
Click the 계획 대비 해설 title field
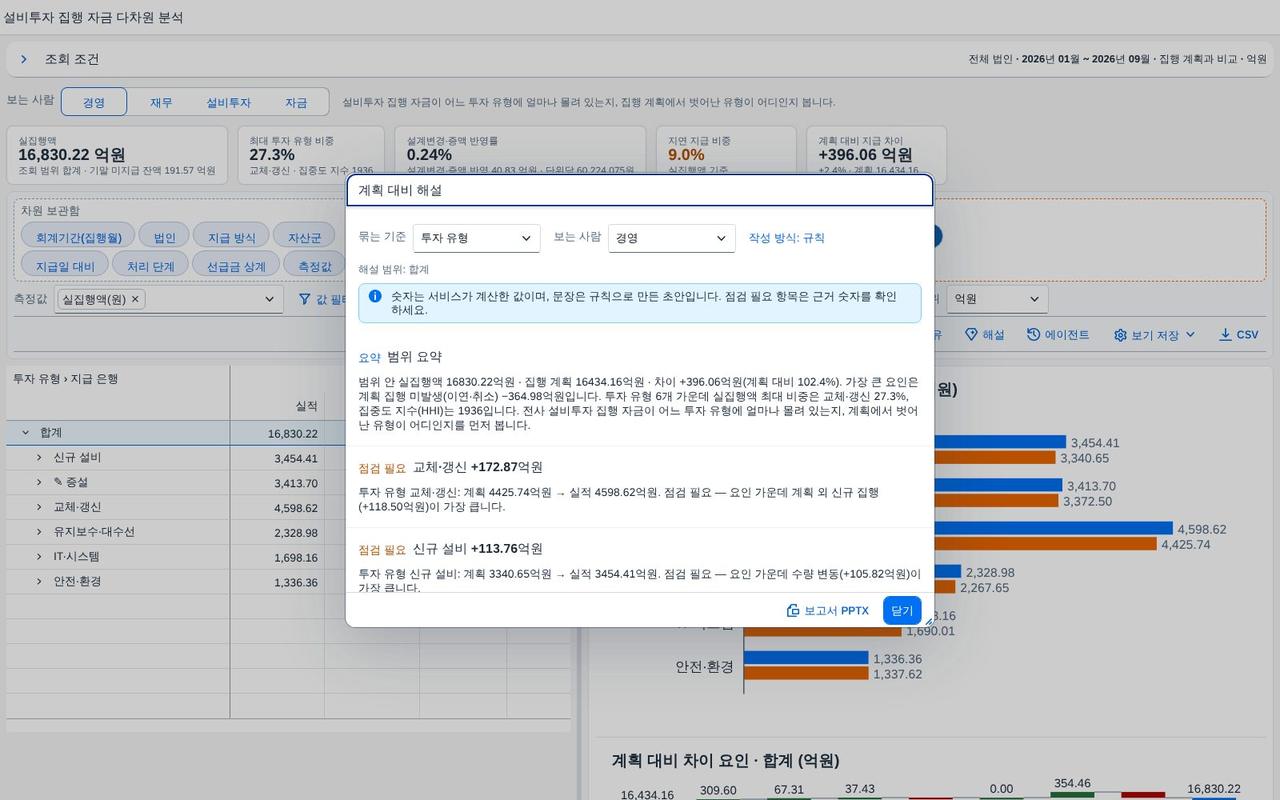pyautogui.click(x=640, y=190)
